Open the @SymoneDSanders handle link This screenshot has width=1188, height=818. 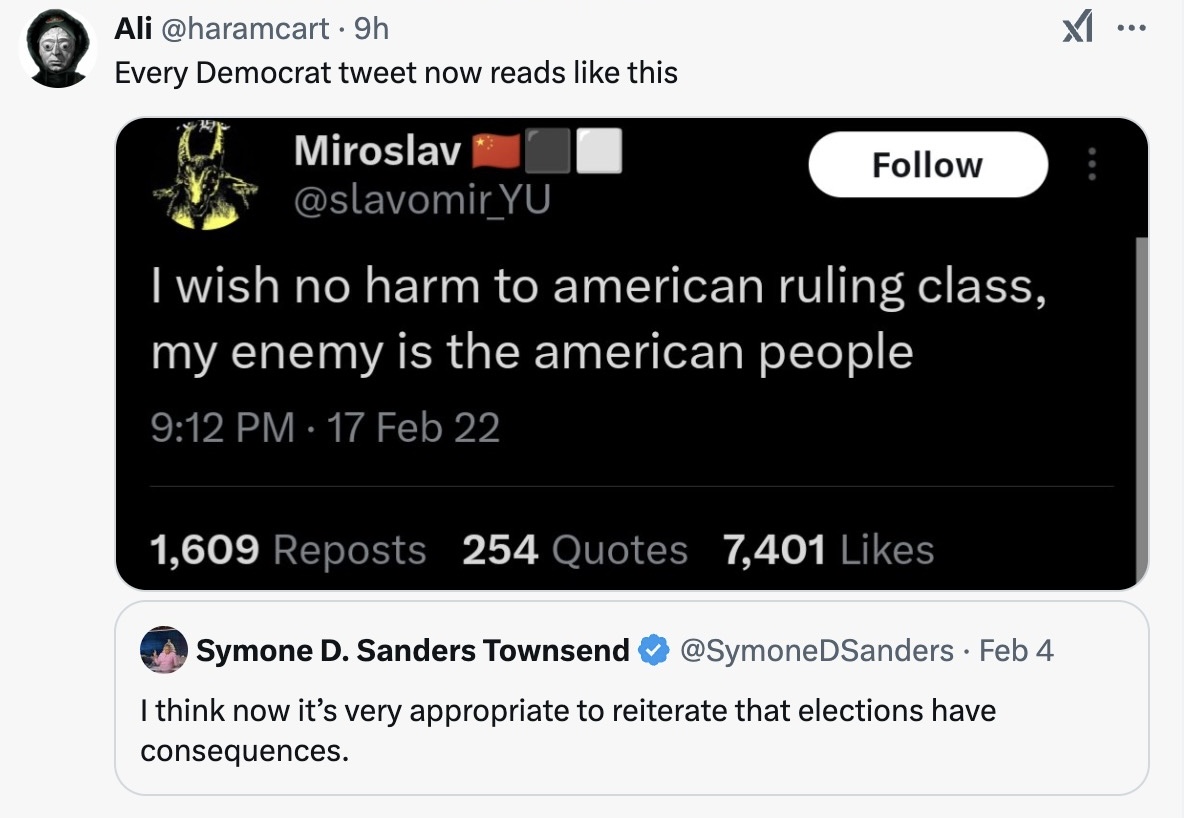coord(817,651)
